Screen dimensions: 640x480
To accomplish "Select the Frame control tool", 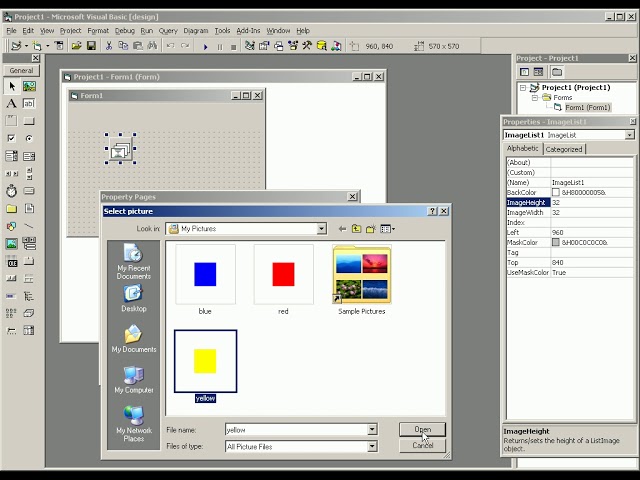I will (x=11, y=121).
